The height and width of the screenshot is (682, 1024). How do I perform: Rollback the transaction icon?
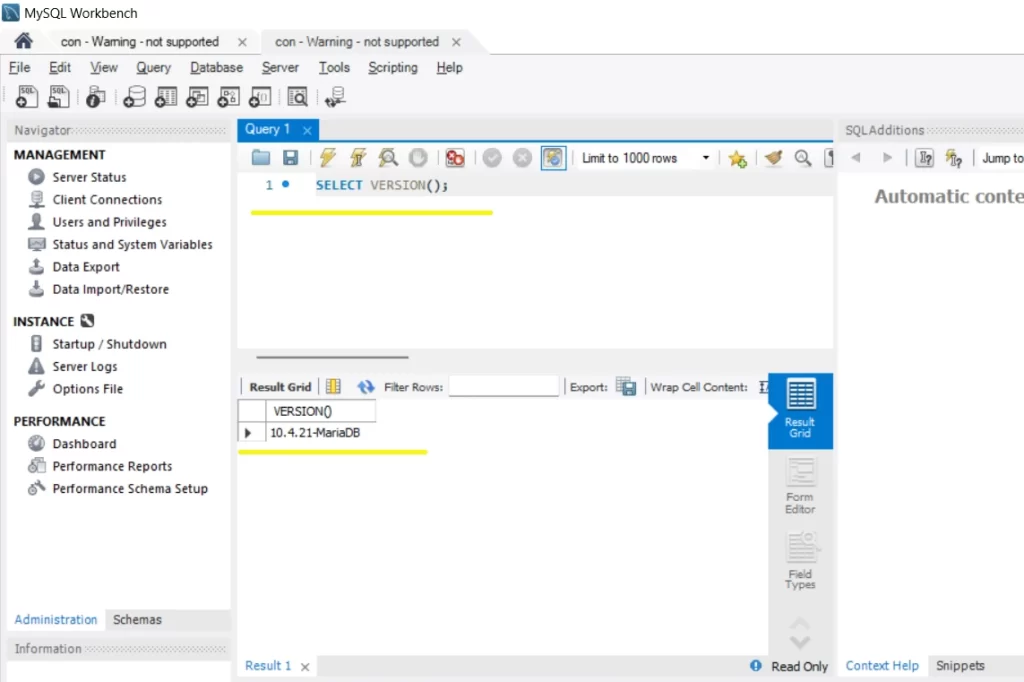pyautogui.click(x=522, y=157)
